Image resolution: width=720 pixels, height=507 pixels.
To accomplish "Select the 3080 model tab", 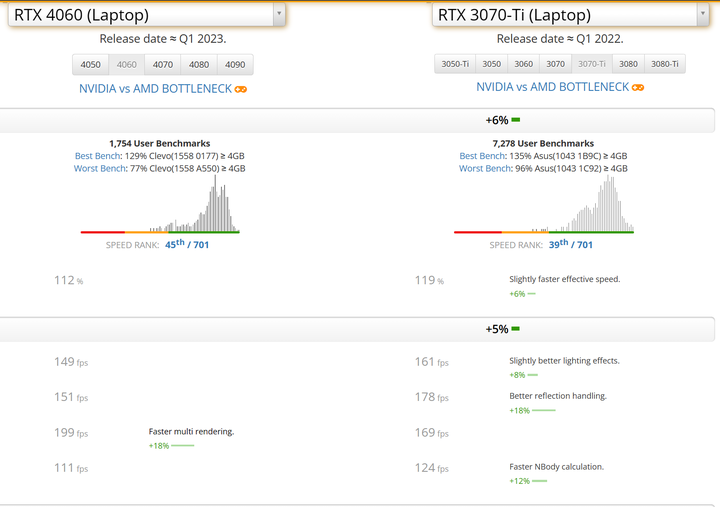I will [x=628, y=64].
